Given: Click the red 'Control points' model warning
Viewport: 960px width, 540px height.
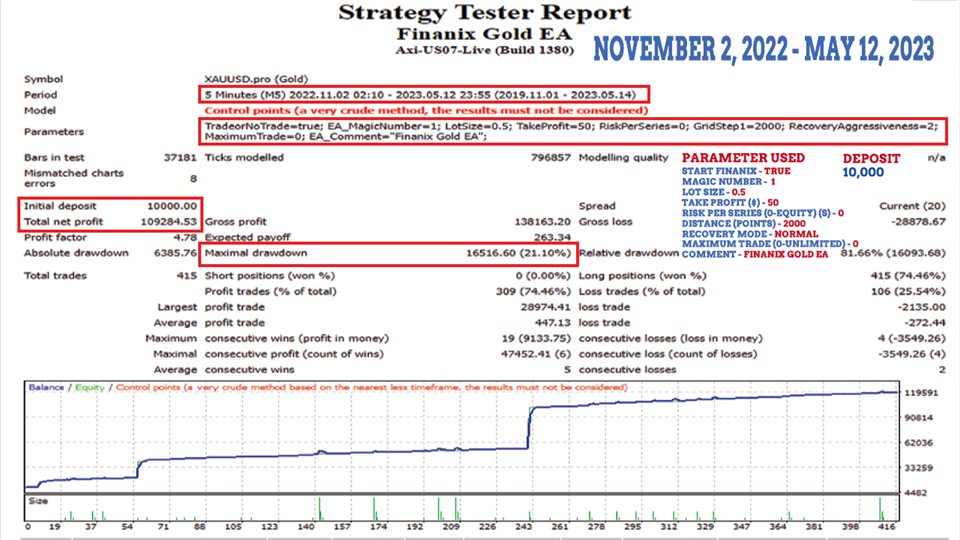Looking at the screenshot, I should click(x=426, y=111).
